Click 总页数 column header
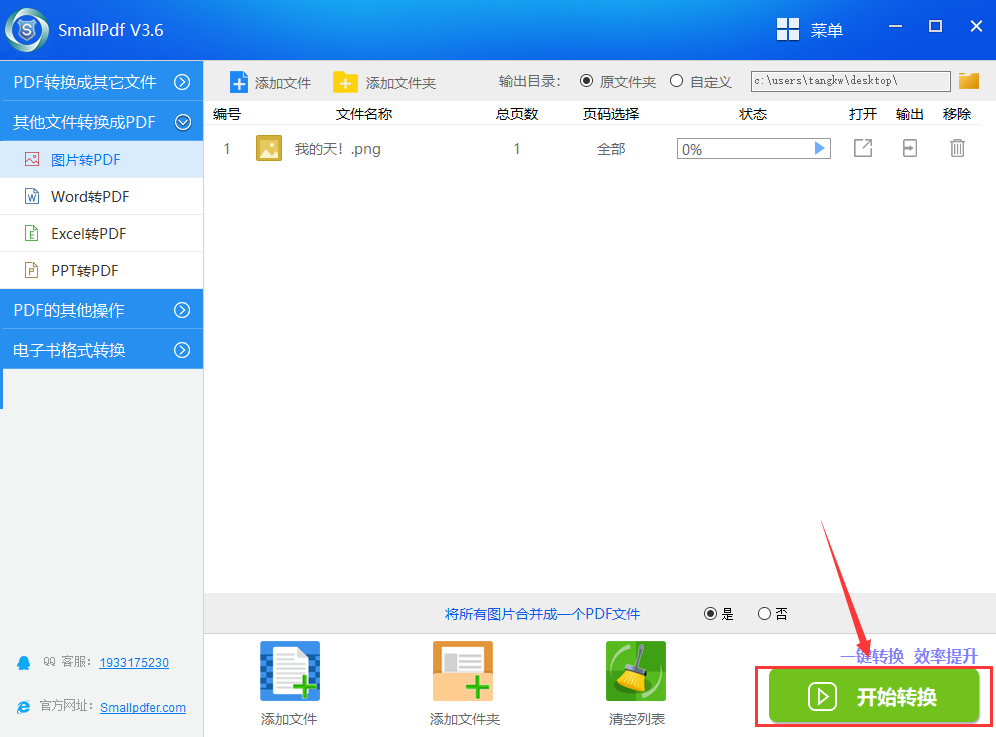 pos(517,114)
